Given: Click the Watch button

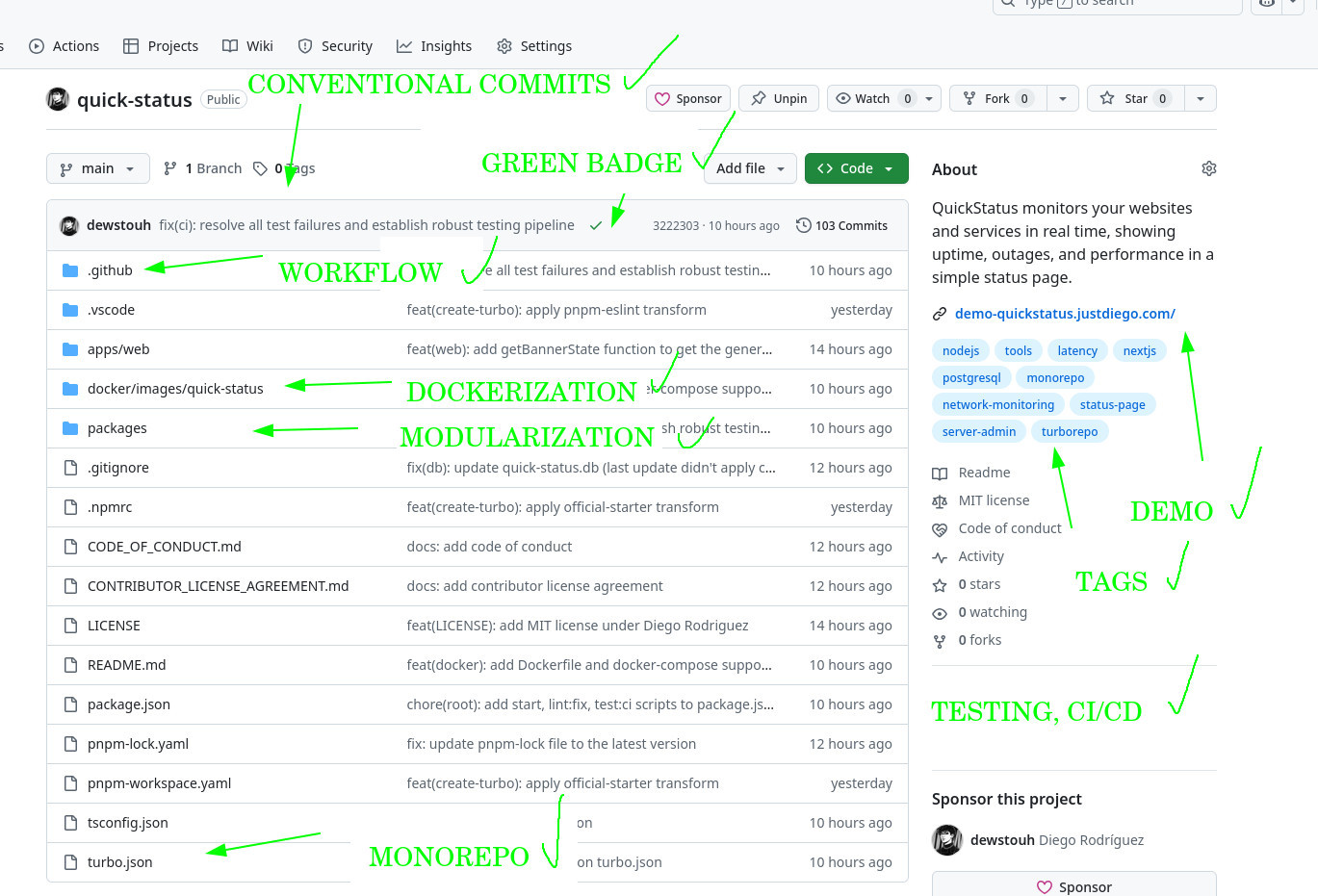Looking at the screenshot, I should [872, 98].
